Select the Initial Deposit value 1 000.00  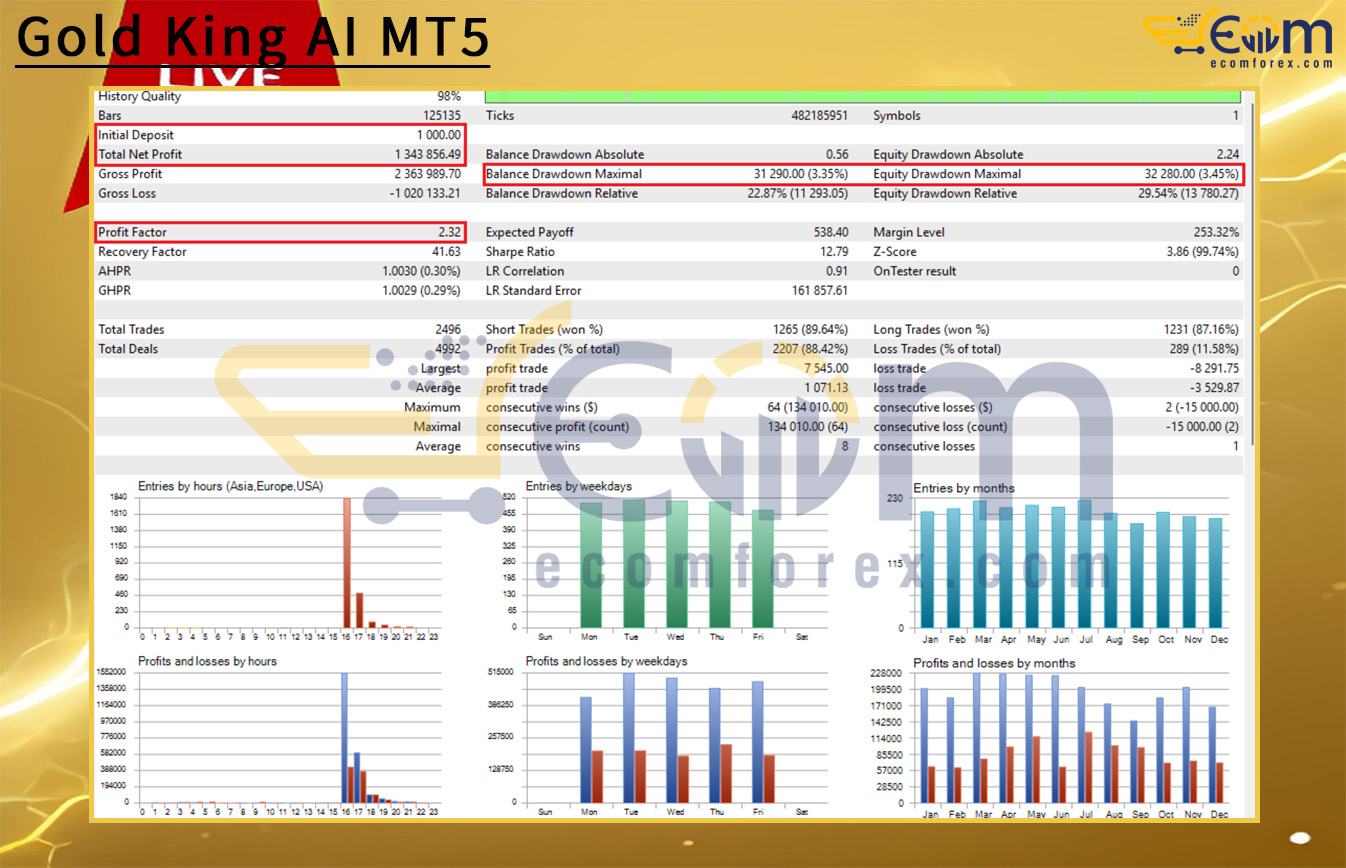point(438,135)
